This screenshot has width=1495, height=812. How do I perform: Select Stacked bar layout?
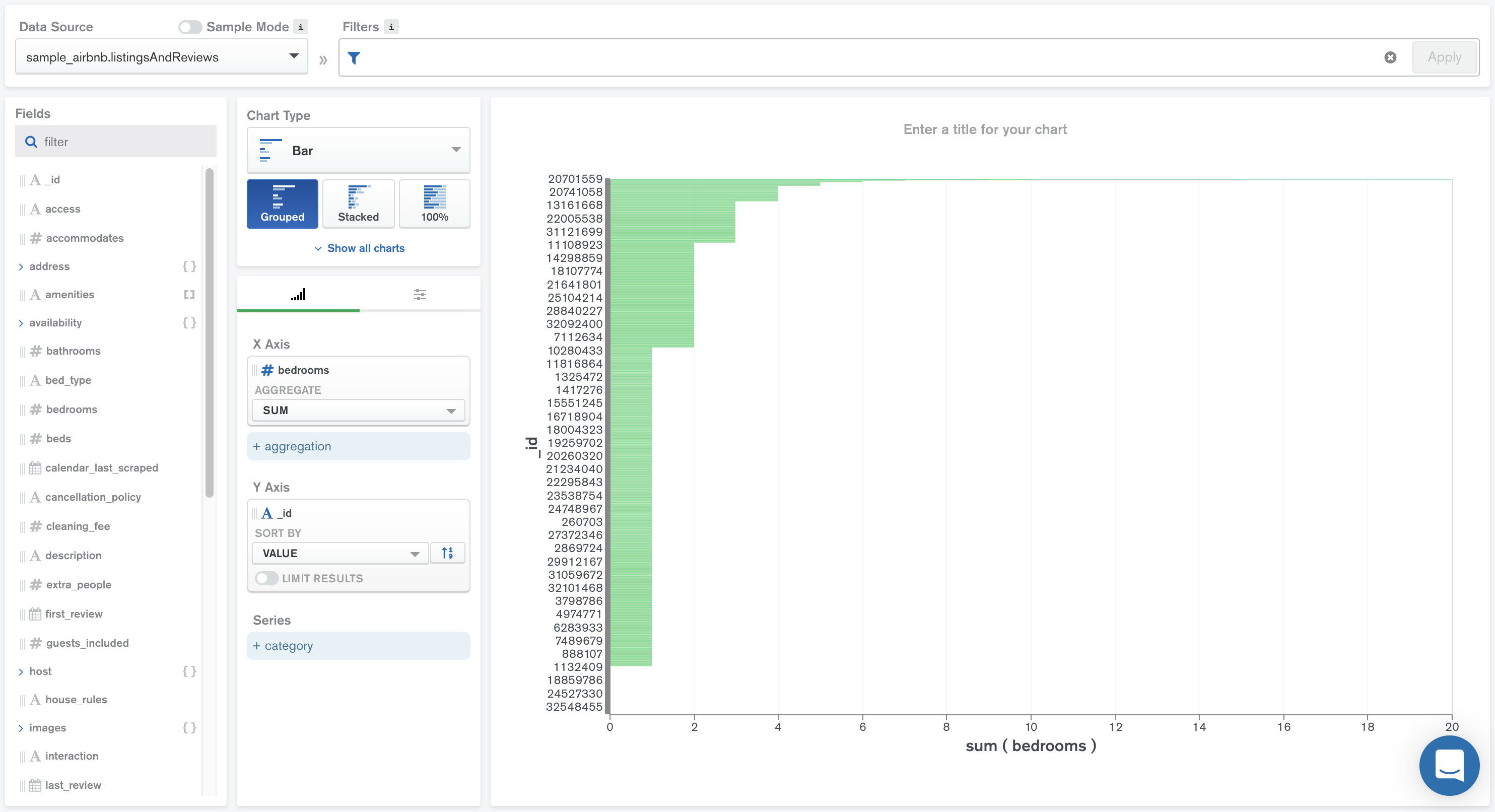pos(359,204)
